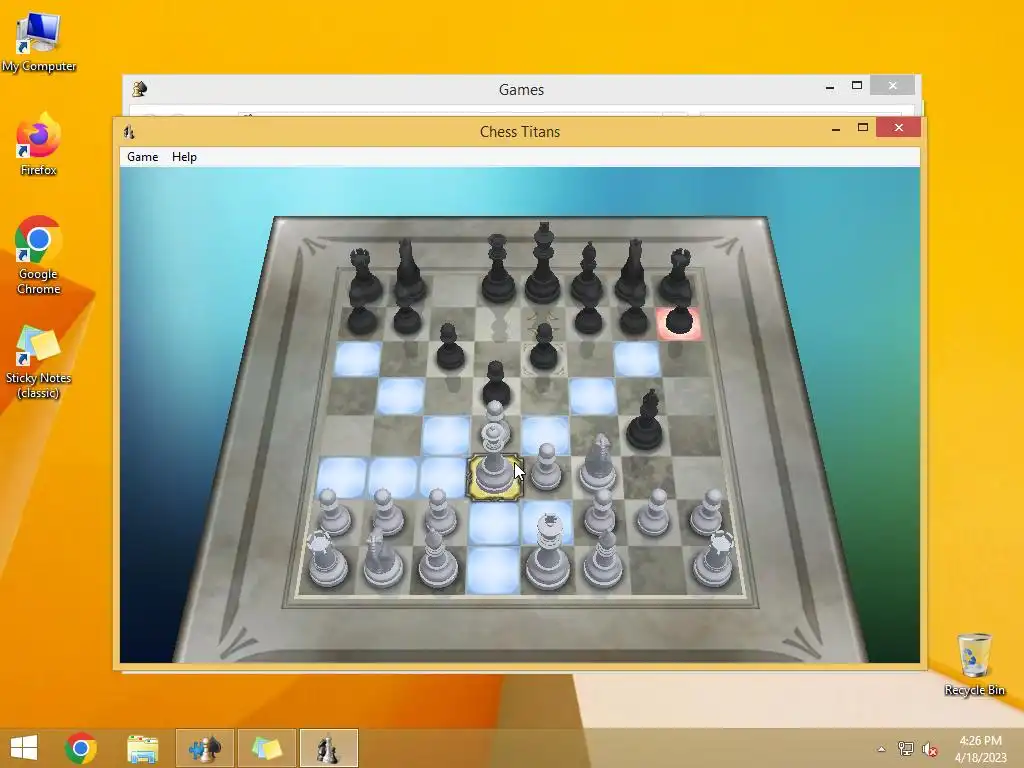
Task: Click the black pawn on d5
Action: (496, 385)
